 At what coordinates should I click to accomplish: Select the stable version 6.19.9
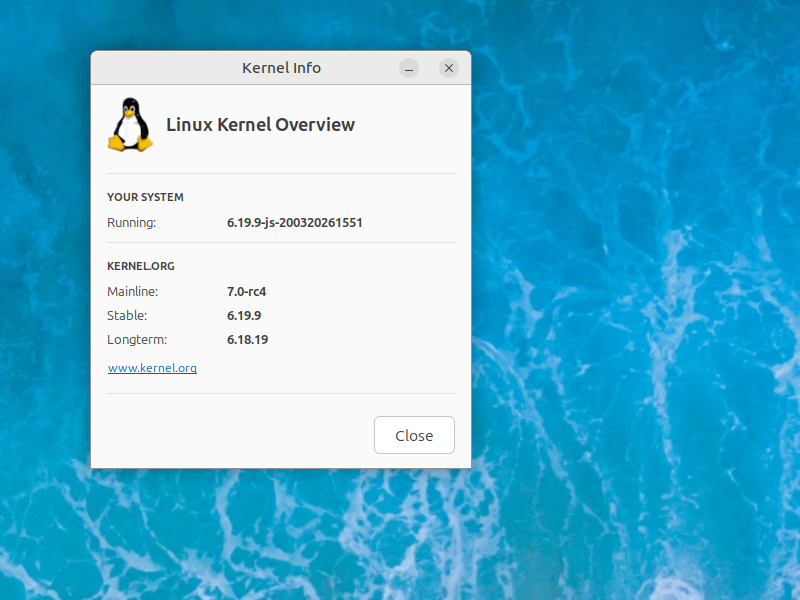[244, 315]
